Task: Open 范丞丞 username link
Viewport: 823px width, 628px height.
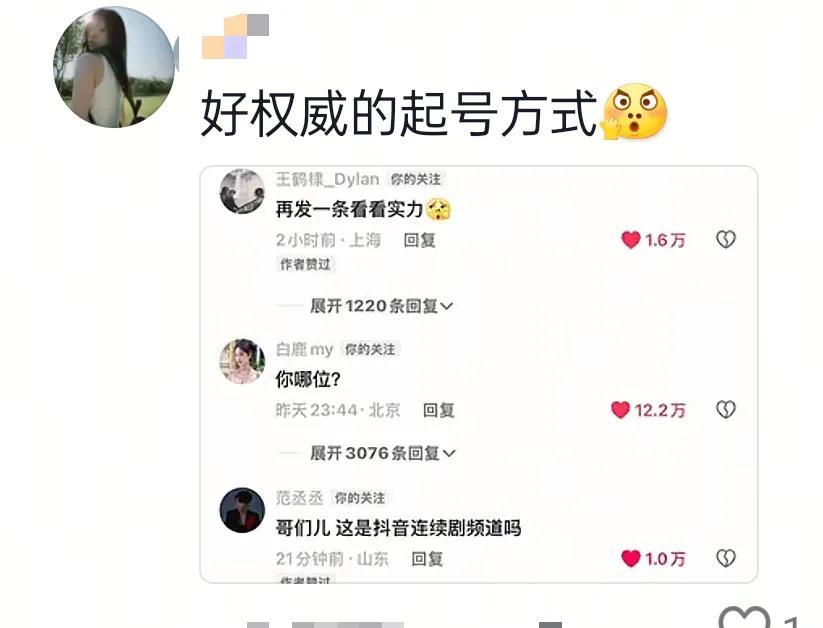Action: pyautogui.click(x=300, y=498)
